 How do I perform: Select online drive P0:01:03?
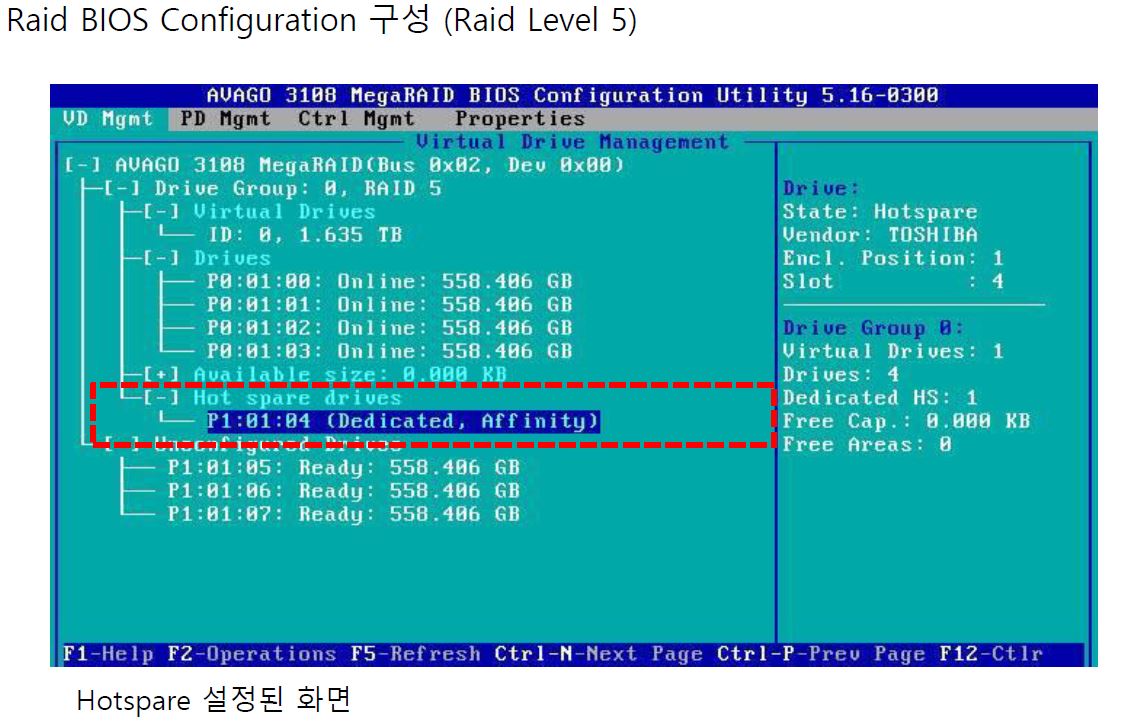point(389,351)
